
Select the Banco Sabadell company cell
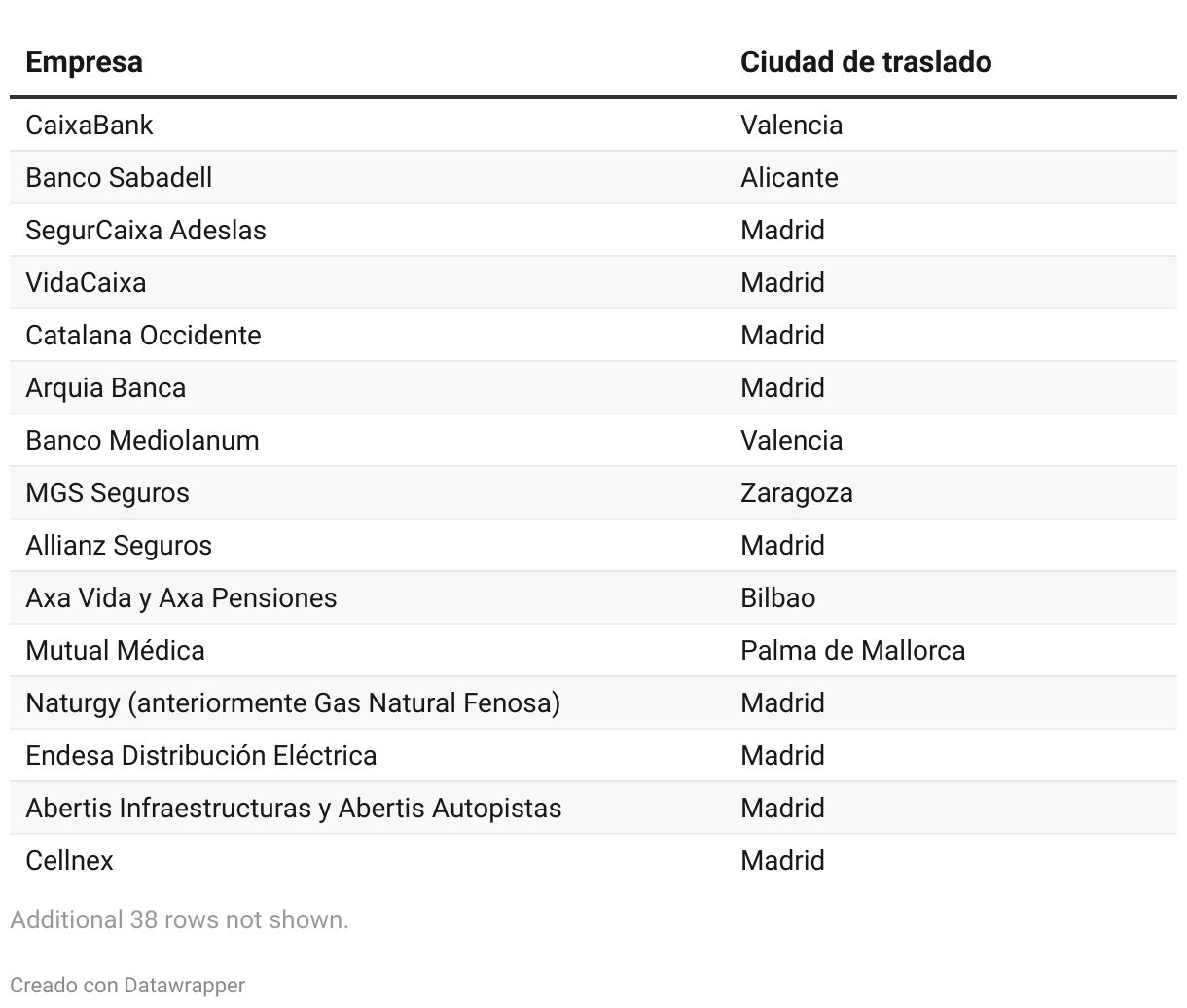(x=119, y=177)
